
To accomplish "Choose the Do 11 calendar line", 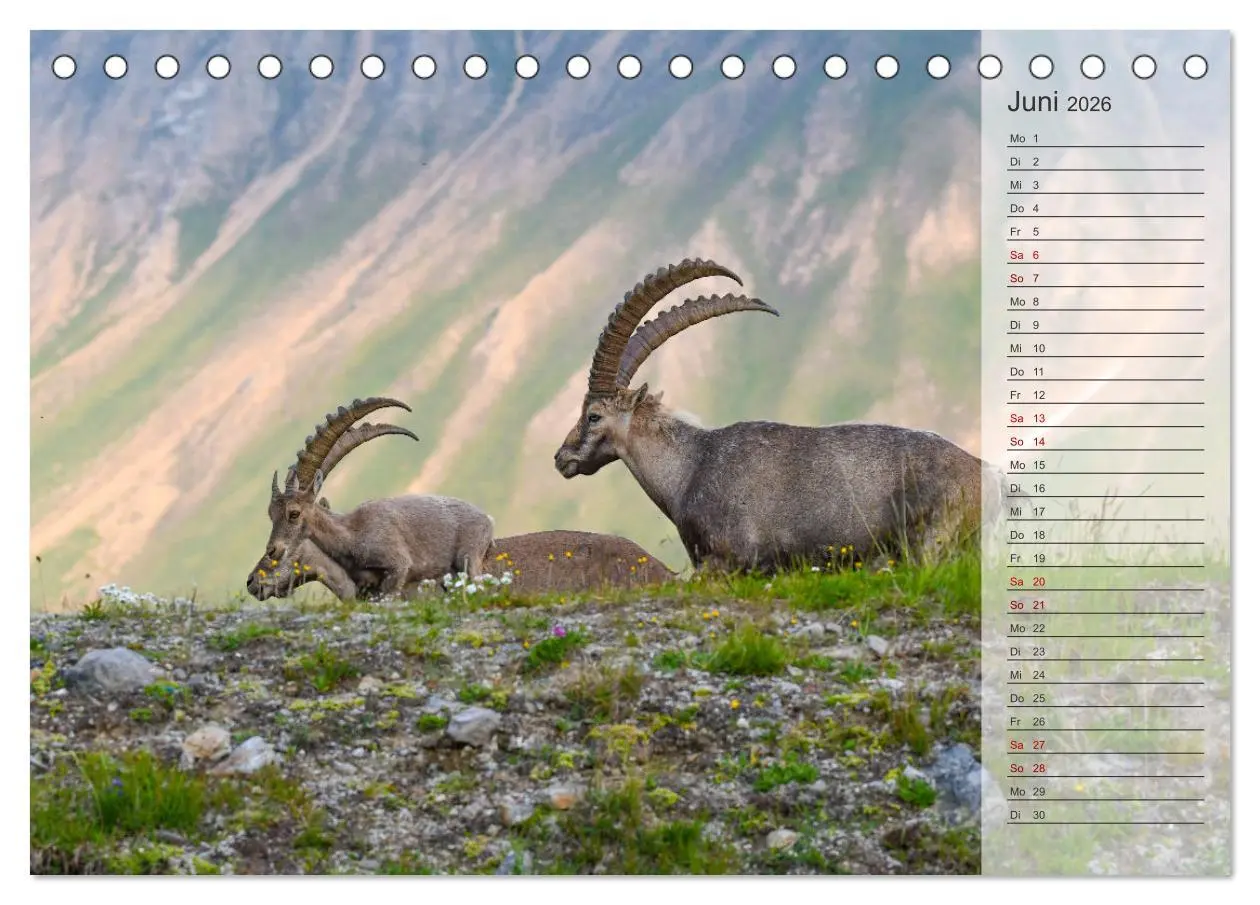I will (x=1105, y=371).
